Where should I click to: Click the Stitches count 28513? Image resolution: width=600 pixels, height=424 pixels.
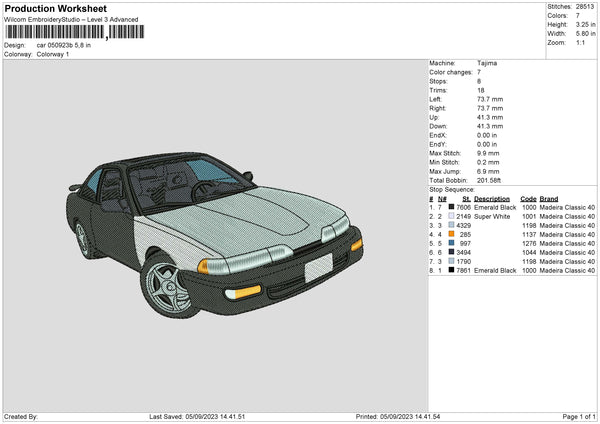pyautogui.click(x=583, y=6)
